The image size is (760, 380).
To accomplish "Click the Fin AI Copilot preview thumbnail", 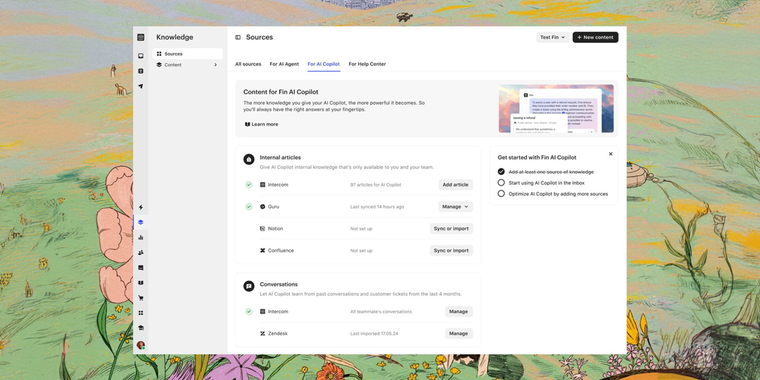I will [556, 109].
